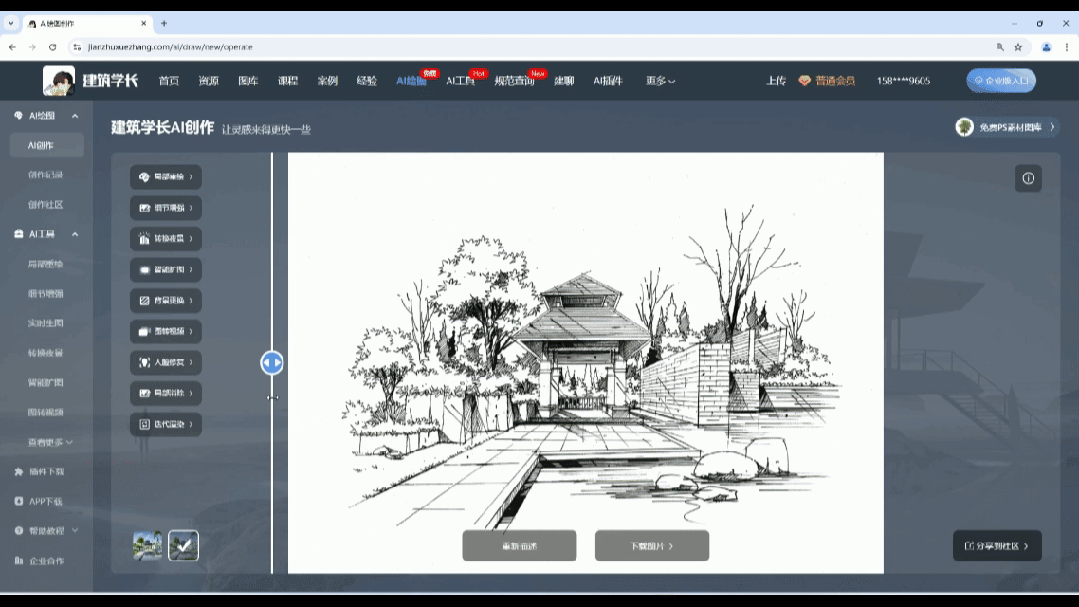
Task: Open 资源 in the top navigation
Action: (209, 81)
